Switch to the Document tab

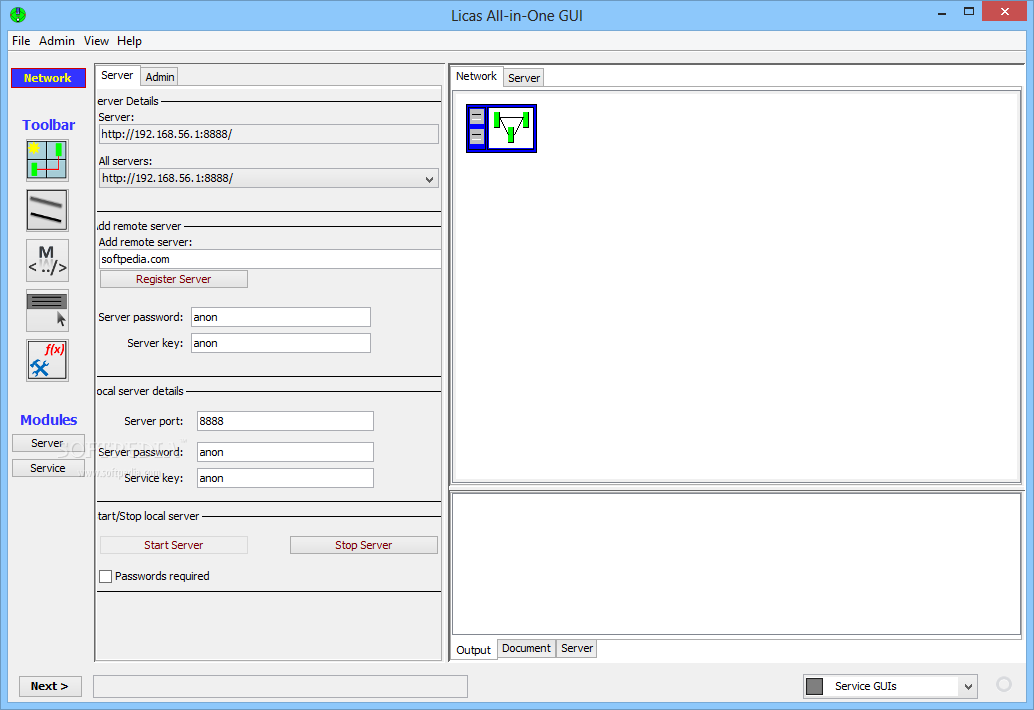[526, 649]
